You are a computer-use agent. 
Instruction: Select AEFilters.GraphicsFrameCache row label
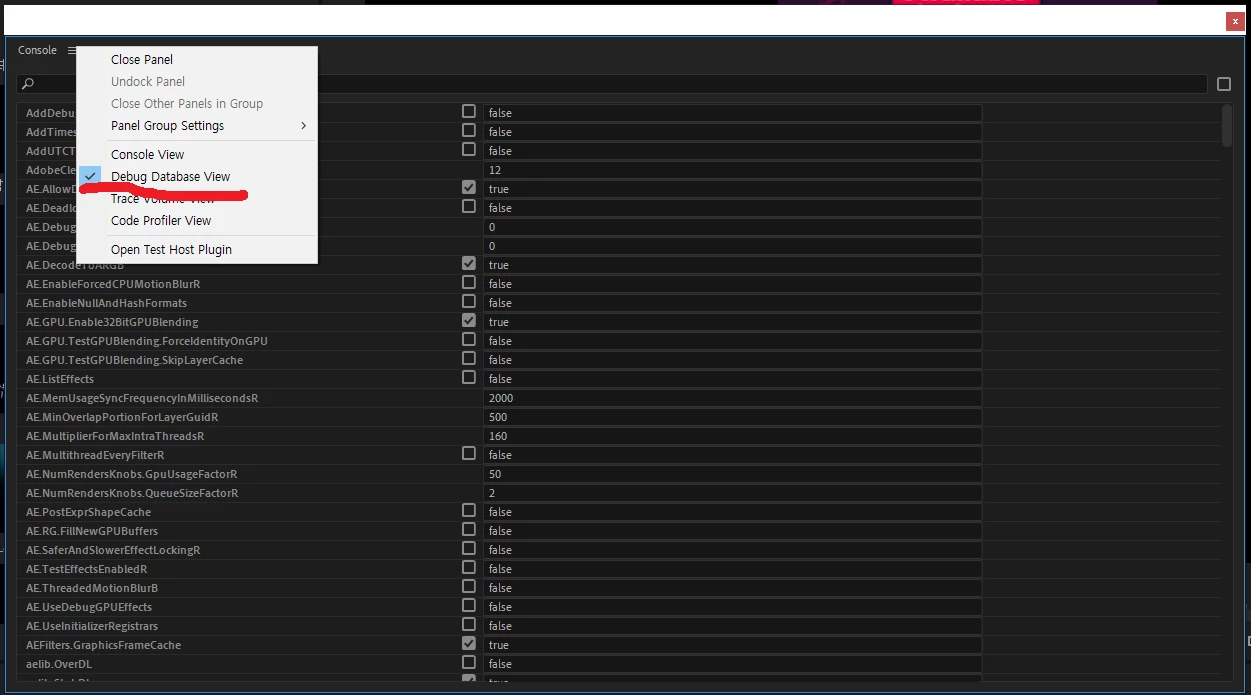point(103,645)
